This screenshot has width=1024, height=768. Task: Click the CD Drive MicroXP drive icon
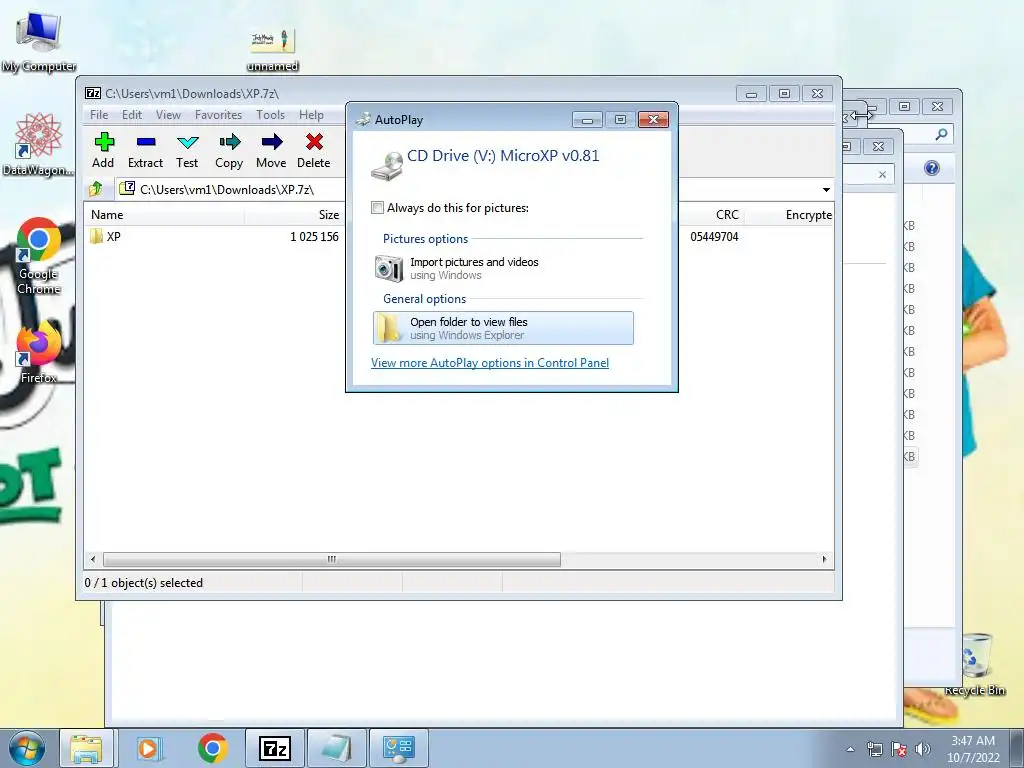[387, 167]
